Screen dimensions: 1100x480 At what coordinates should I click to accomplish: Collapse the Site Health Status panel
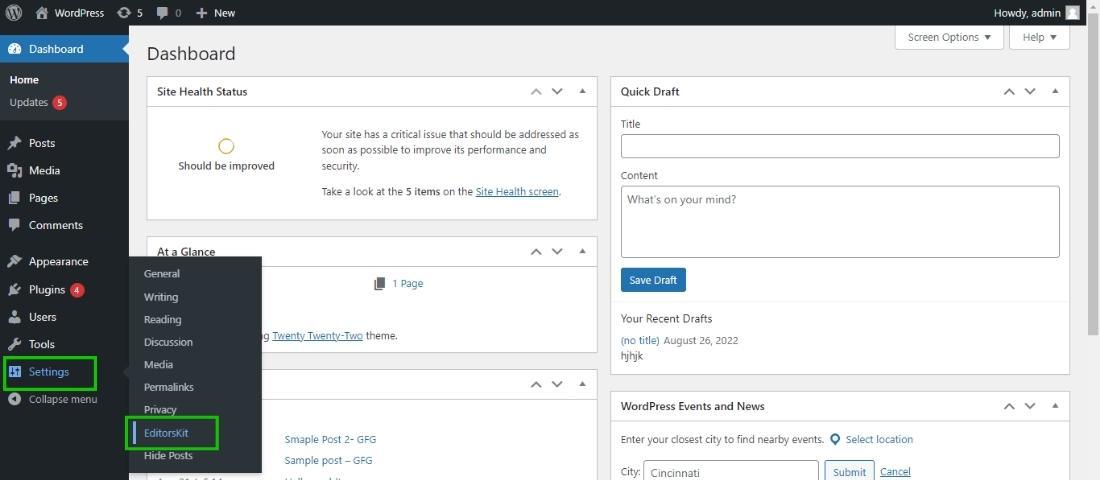tap(582, 91)
